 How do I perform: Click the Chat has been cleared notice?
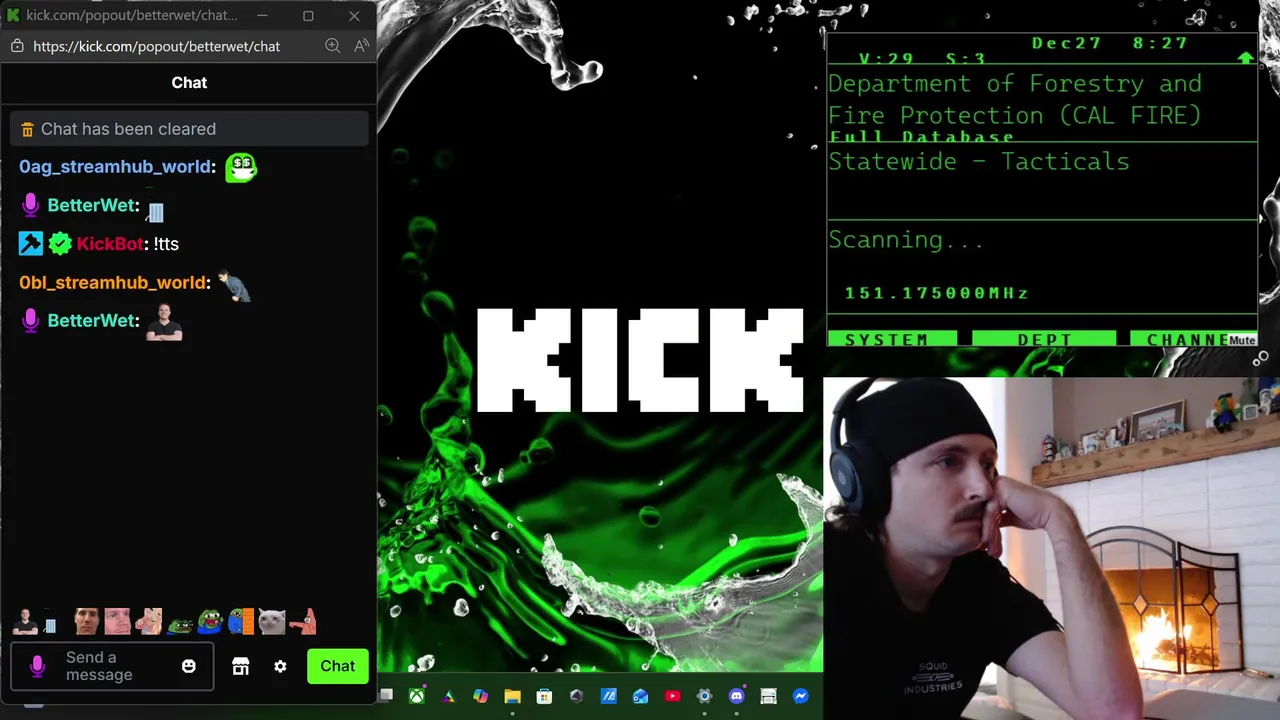[189, 129]
